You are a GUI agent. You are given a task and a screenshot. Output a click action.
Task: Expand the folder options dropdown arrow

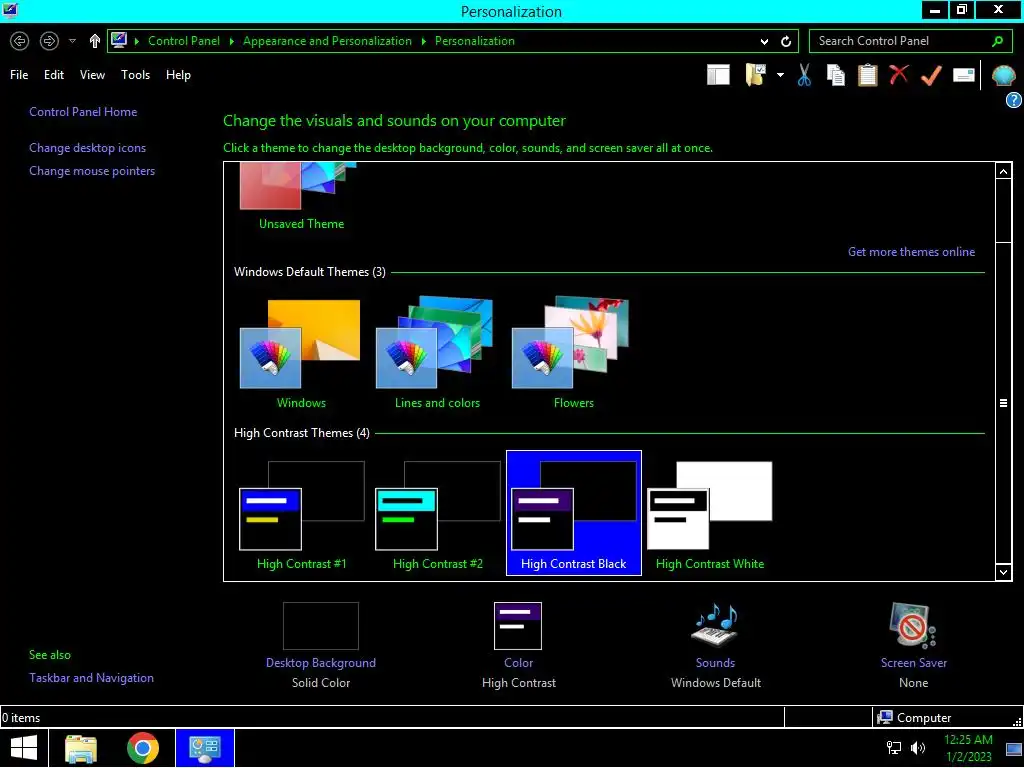[780, 75]
